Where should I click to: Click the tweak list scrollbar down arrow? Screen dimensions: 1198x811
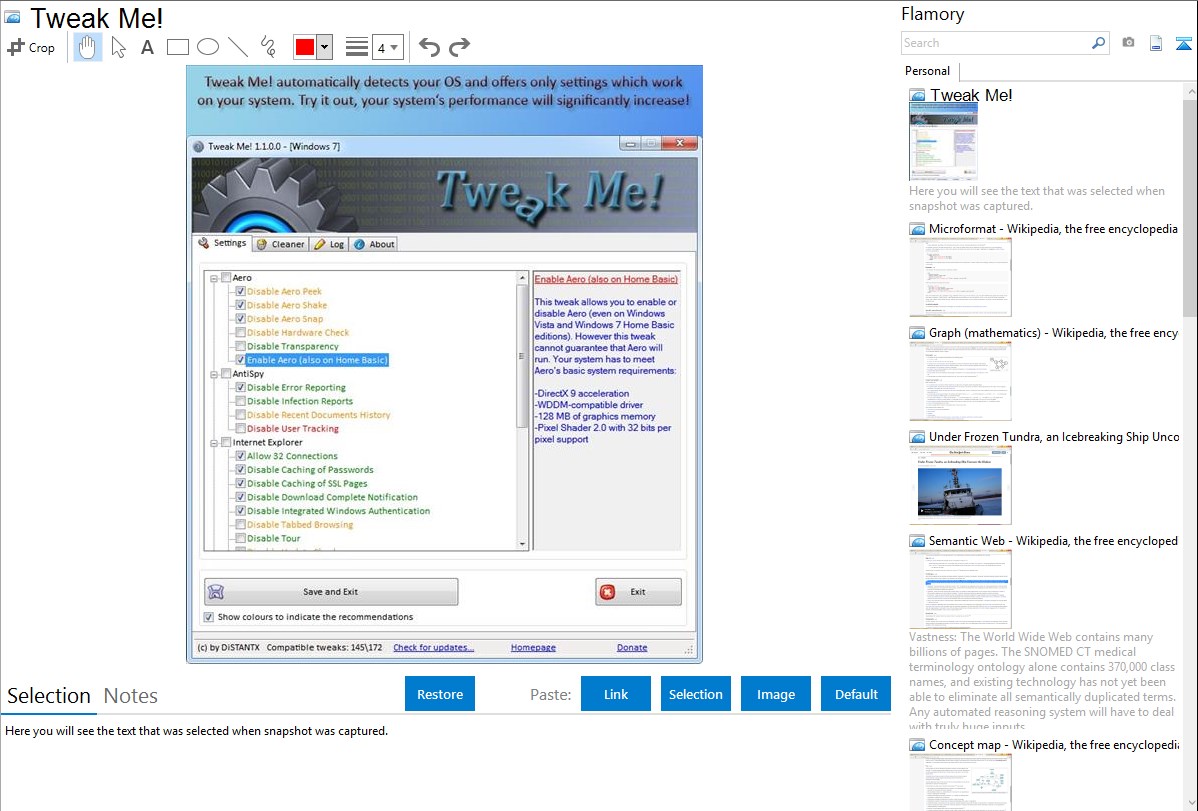[x=523, y=544]
